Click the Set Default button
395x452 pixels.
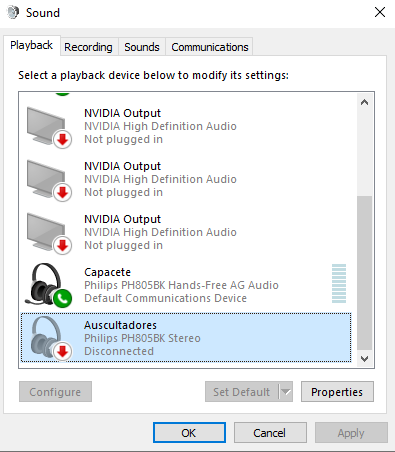coord(241,392)
